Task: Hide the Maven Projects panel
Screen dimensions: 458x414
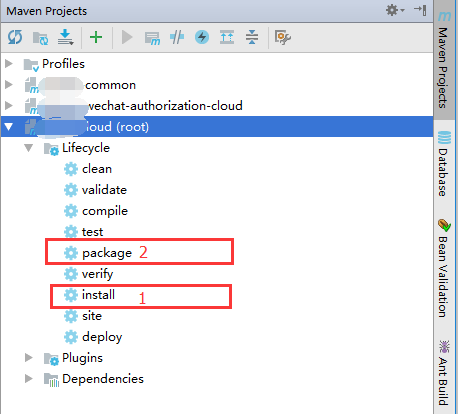Action: click(x=420, y=10)
